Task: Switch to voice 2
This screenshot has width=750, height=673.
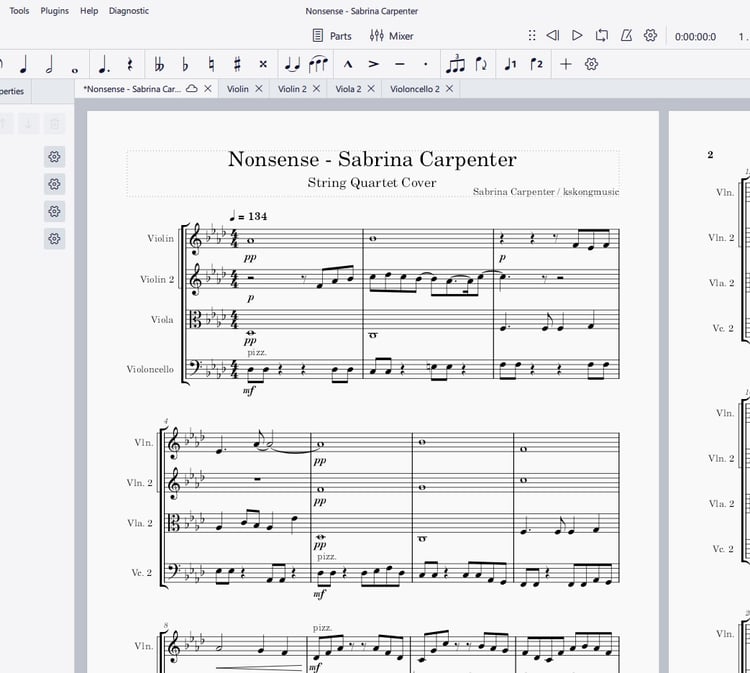Action: (536, 64)
